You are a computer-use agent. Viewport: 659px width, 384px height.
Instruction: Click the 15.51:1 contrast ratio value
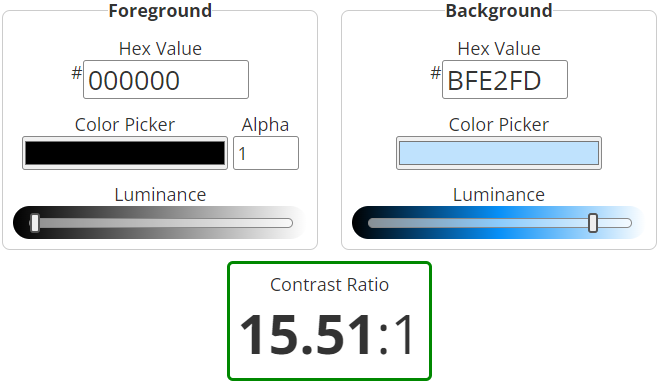(328, 335)
